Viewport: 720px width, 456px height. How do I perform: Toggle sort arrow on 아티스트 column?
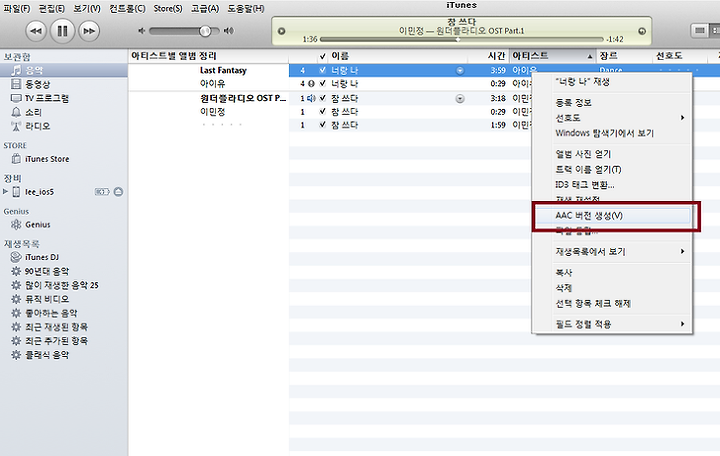tap(590, 56)
